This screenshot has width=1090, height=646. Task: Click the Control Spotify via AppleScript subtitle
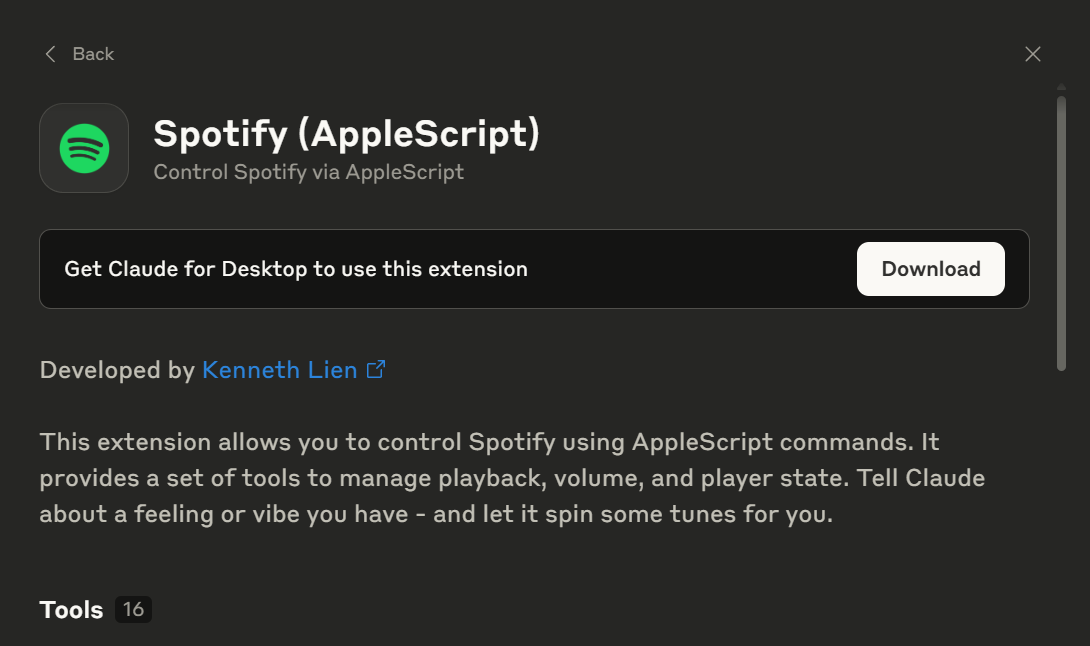coord(309,172)
